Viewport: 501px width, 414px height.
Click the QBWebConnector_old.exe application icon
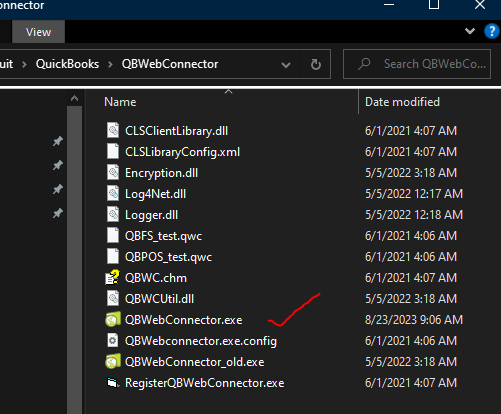point(113,361)
